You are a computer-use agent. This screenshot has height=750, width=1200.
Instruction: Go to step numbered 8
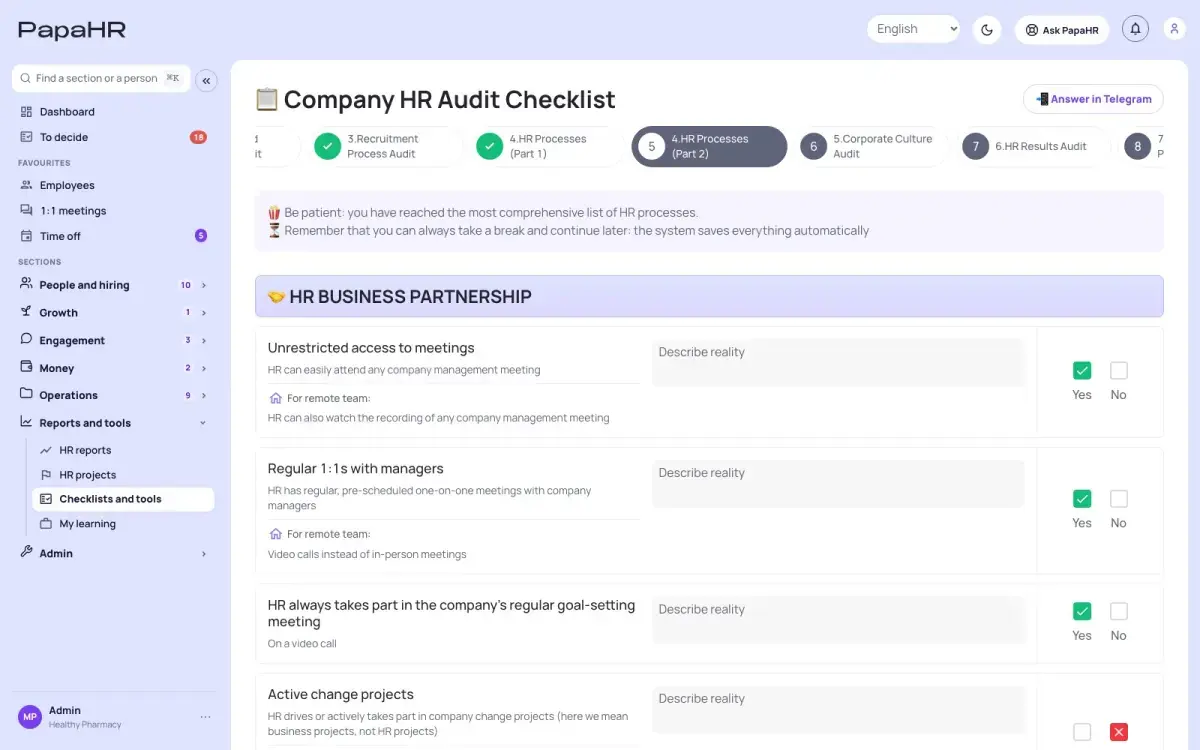pyautogui.click(x=1137, y=146)
